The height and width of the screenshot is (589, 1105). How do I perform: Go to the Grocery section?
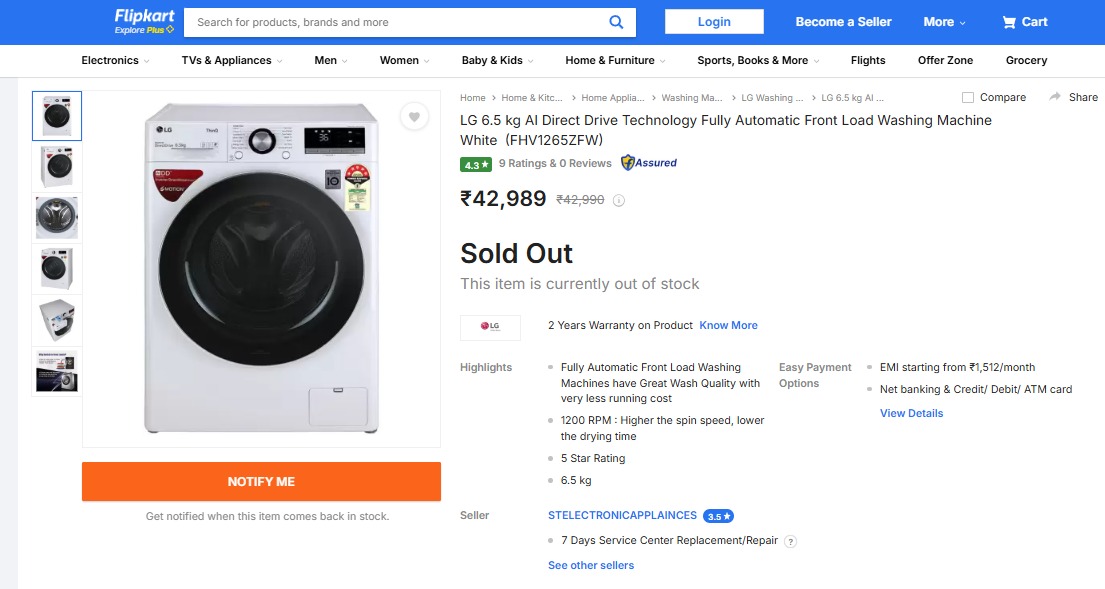(1026, 61)
